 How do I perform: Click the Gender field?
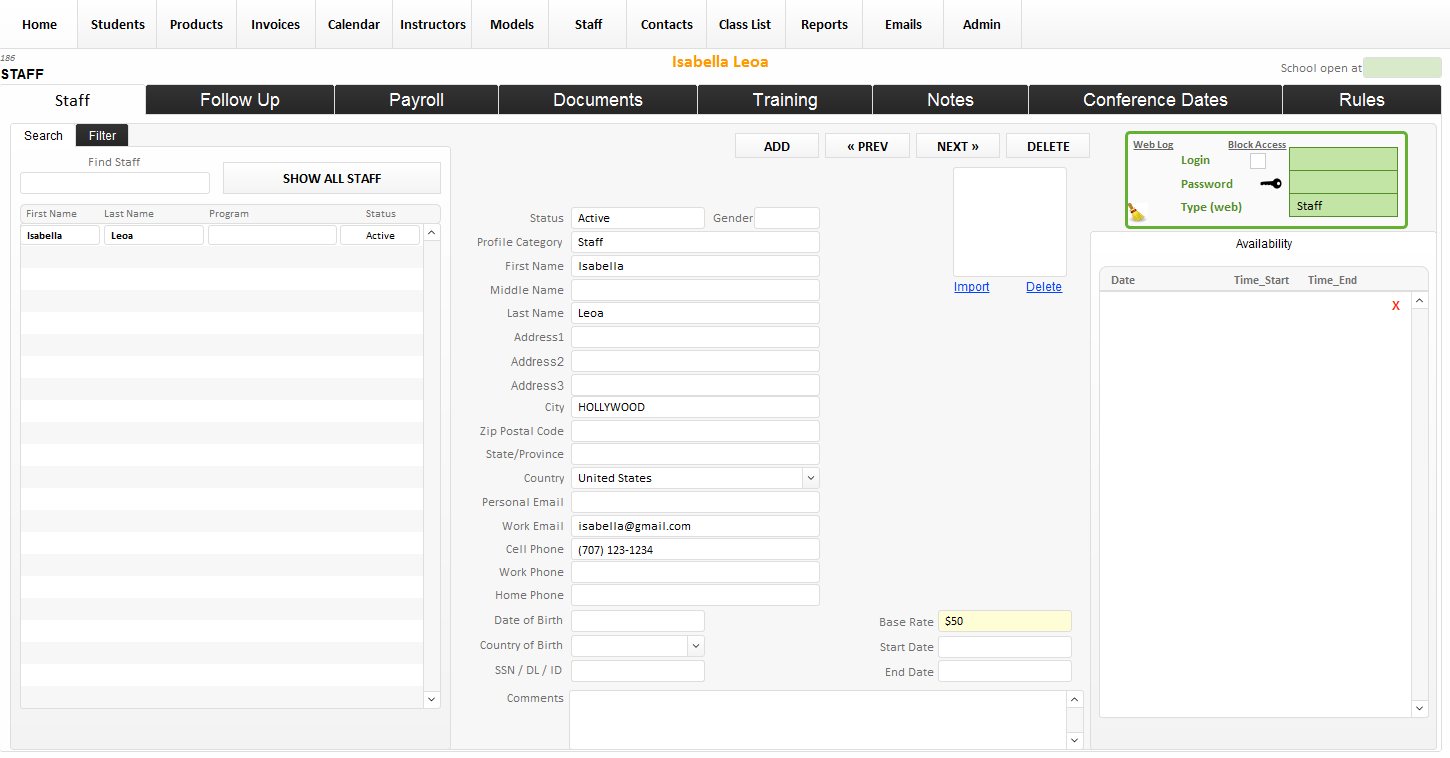[x=787, y=218]
